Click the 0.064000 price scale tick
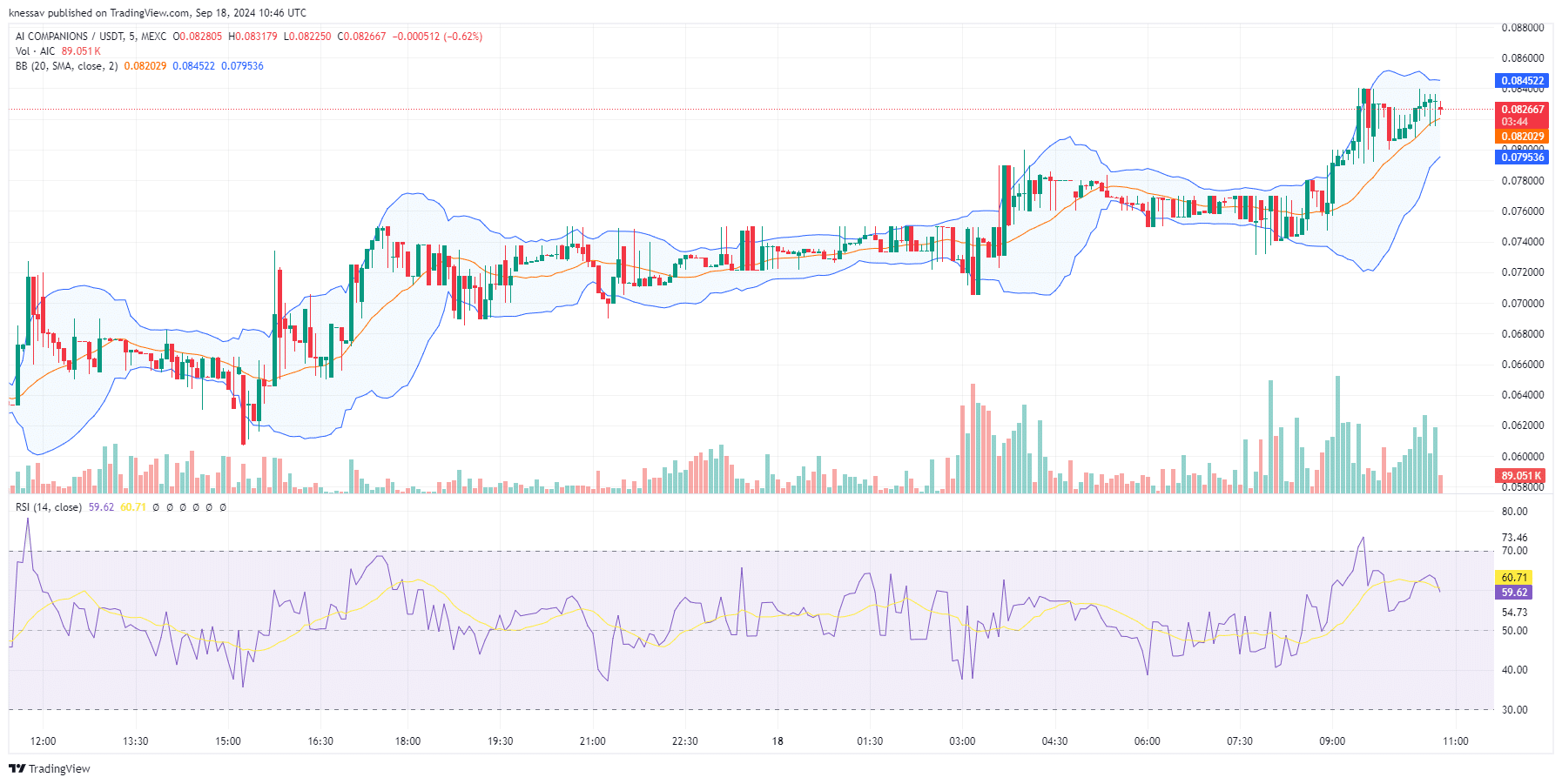 point(1522,395)
